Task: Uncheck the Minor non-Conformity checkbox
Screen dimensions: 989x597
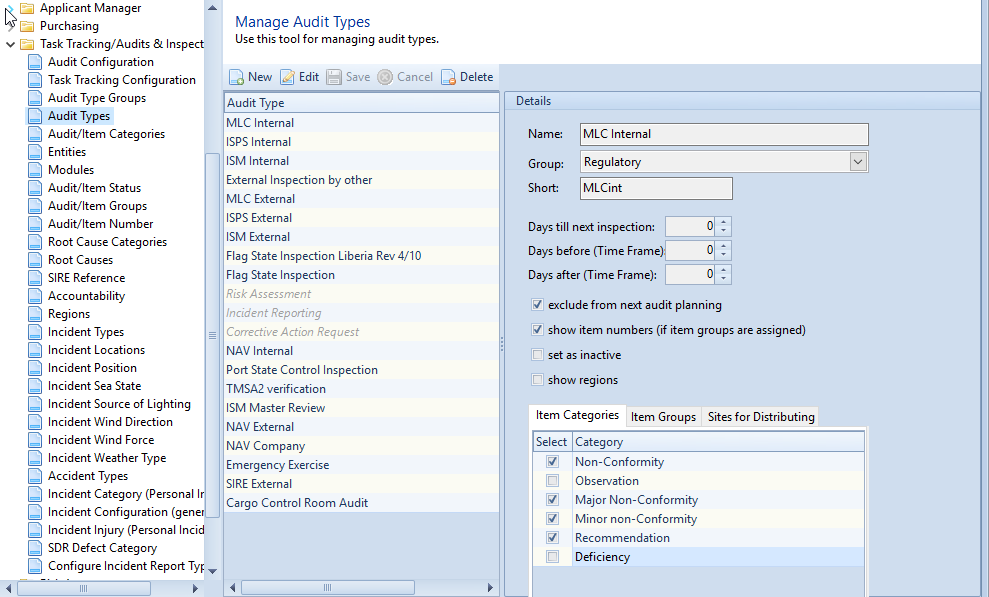Action: pos(553,518)
